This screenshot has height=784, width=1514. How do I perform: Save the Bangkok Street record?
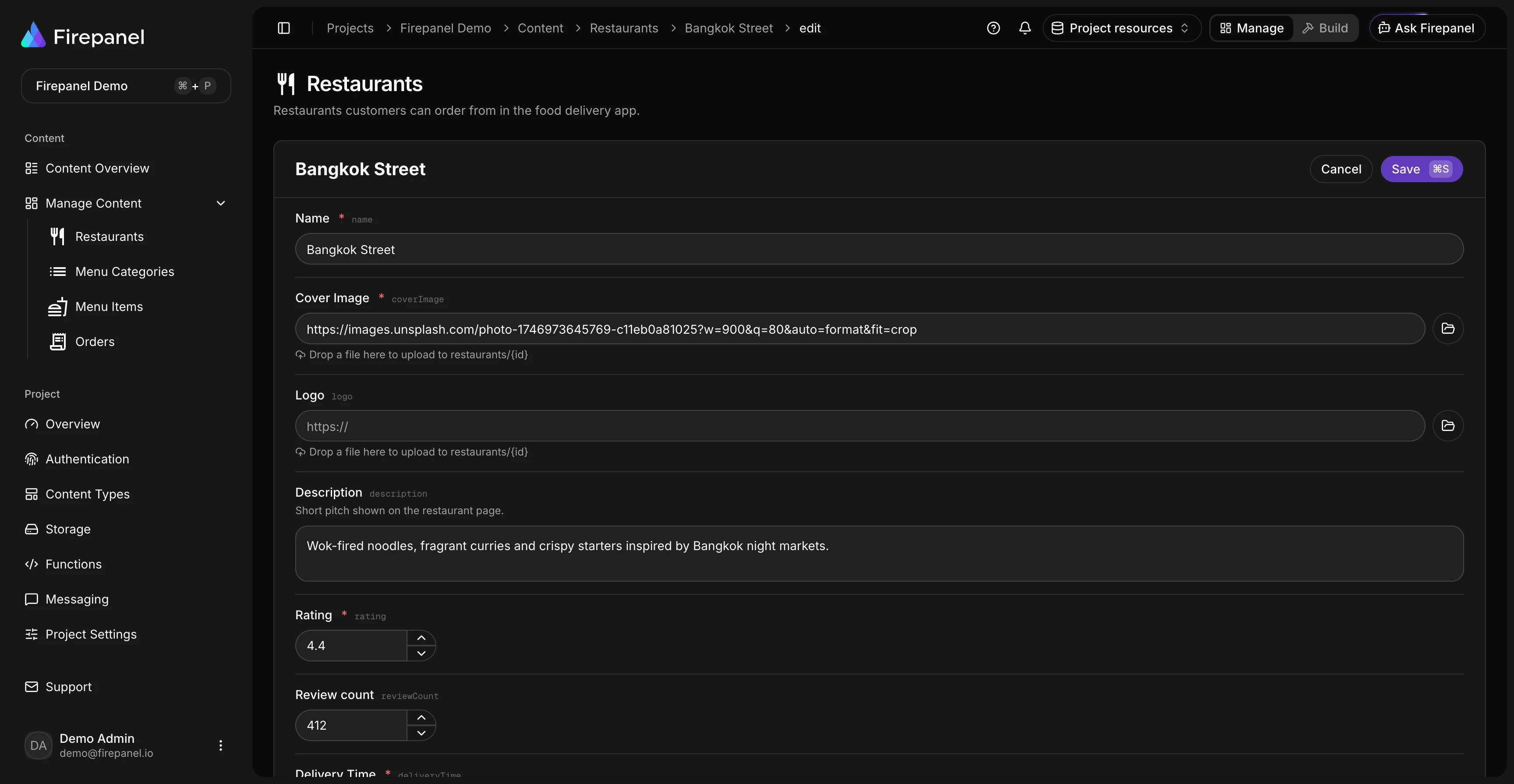pyautogui.click(x=1421, y=169)
